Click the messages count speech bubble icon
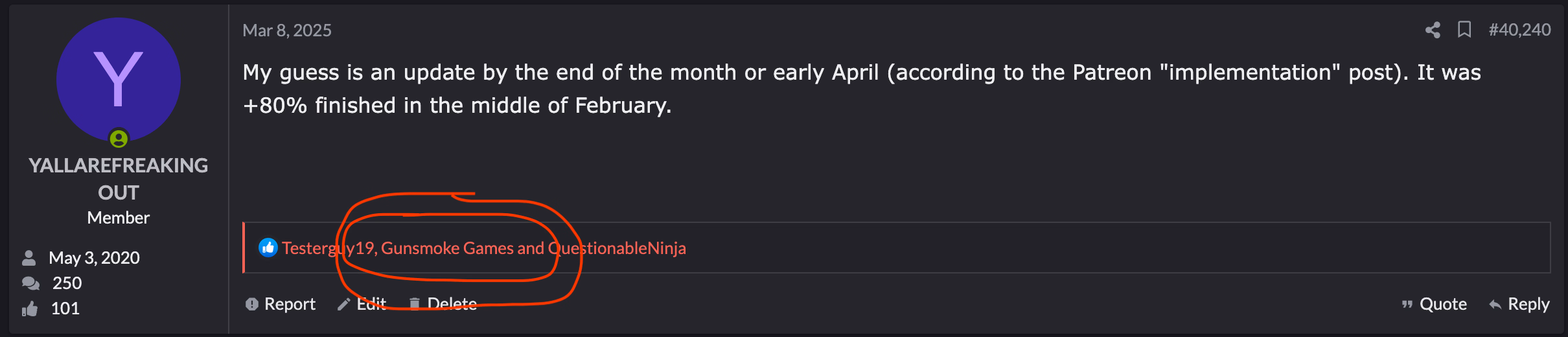Viewport: 1568px width, 337px height. (x=30, y=283)
